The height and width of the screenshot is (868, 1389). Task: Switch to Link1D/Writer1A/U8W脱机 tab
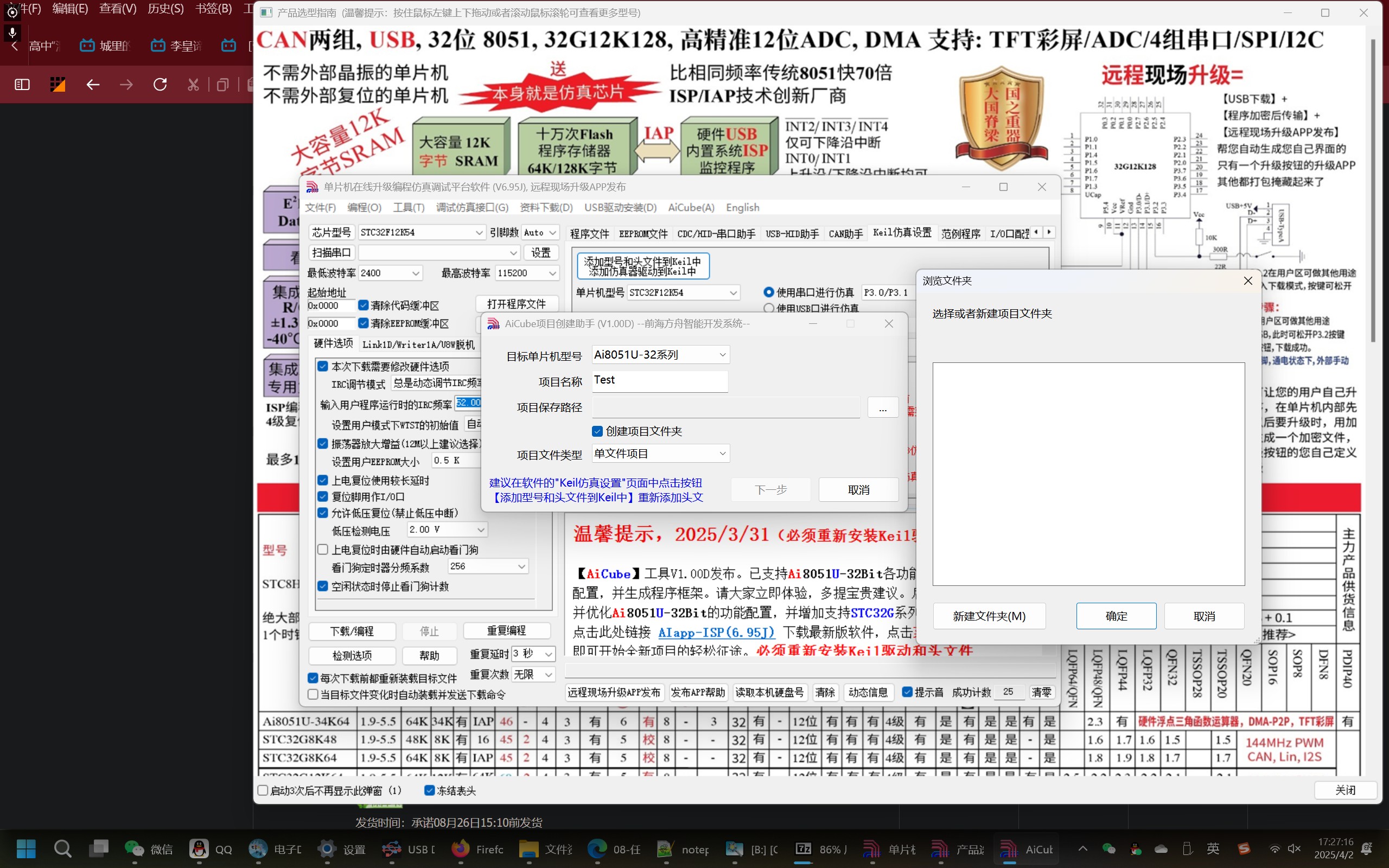pos(418,344)
